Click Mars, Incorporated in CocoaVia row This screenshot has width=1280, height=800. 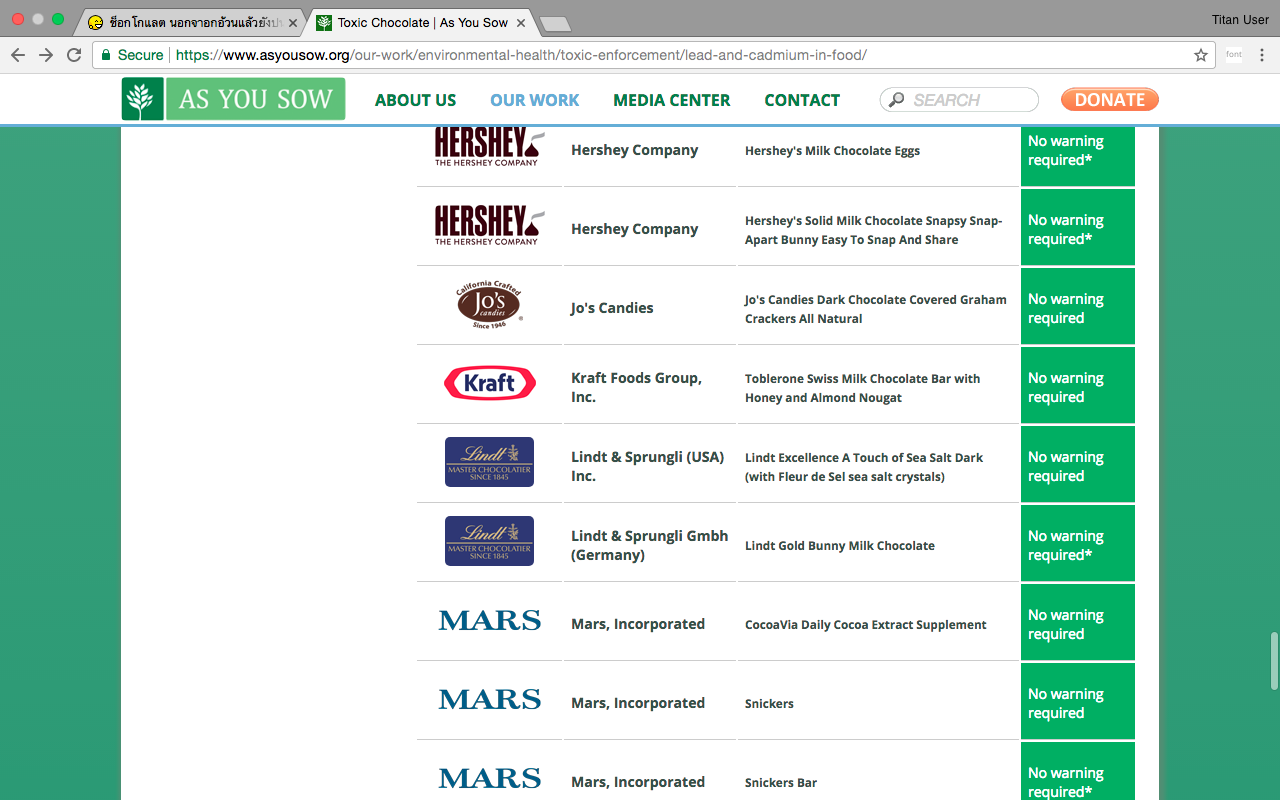coord(638,624)
